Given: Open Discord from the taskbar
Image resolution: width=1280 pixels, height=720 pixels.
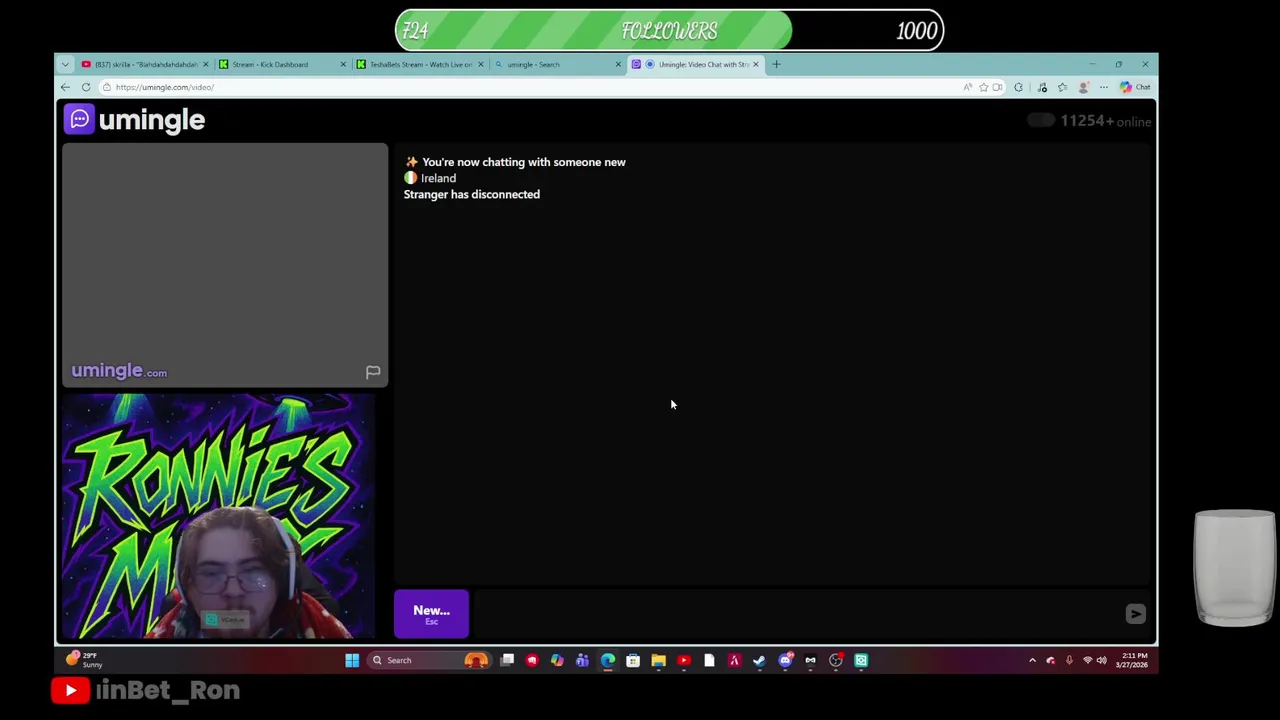Looking at the screenshot, I should pos(785,660).
